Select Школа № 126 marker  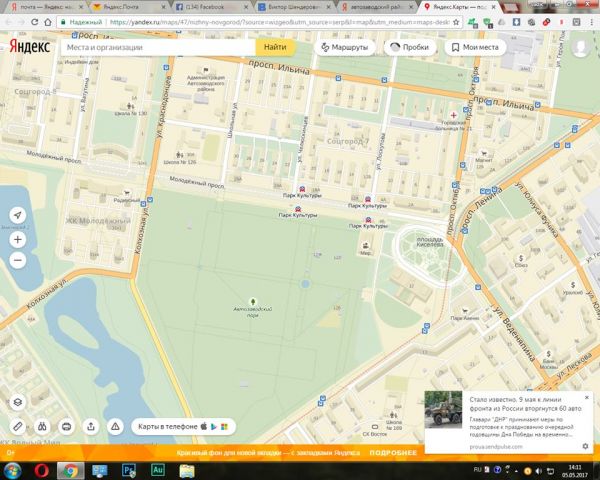(x=179, y=155)
